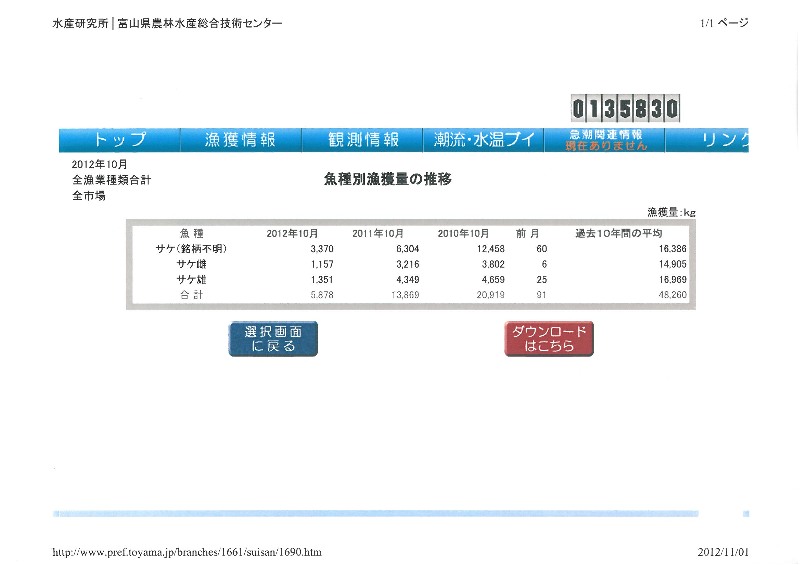Open the 急潮関連情報 notice tab
Viewport: 800px width, 565px height.
(606, 140)
